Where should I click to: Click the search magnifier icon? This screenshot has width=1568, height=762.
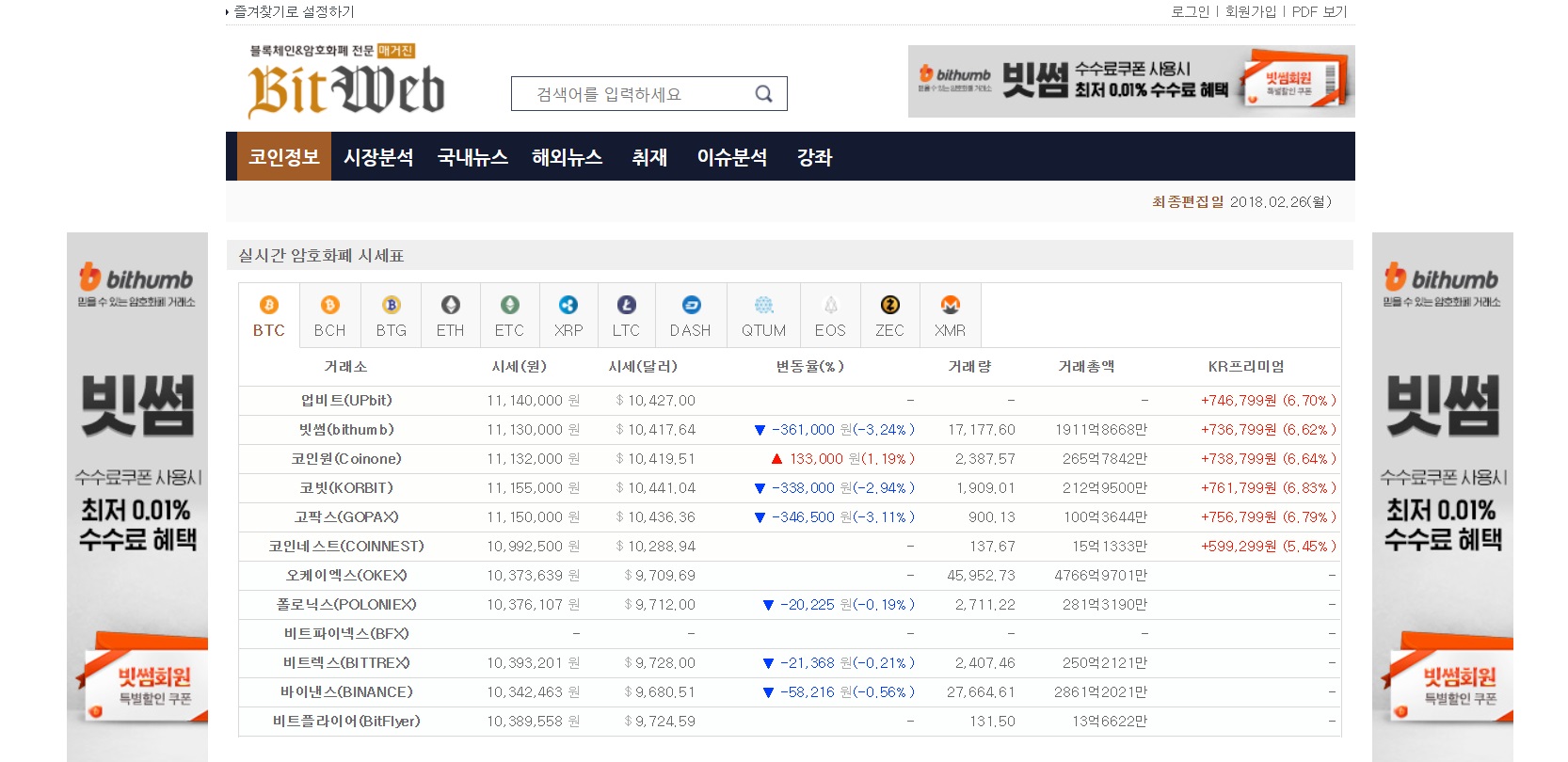tap(764, 94)
